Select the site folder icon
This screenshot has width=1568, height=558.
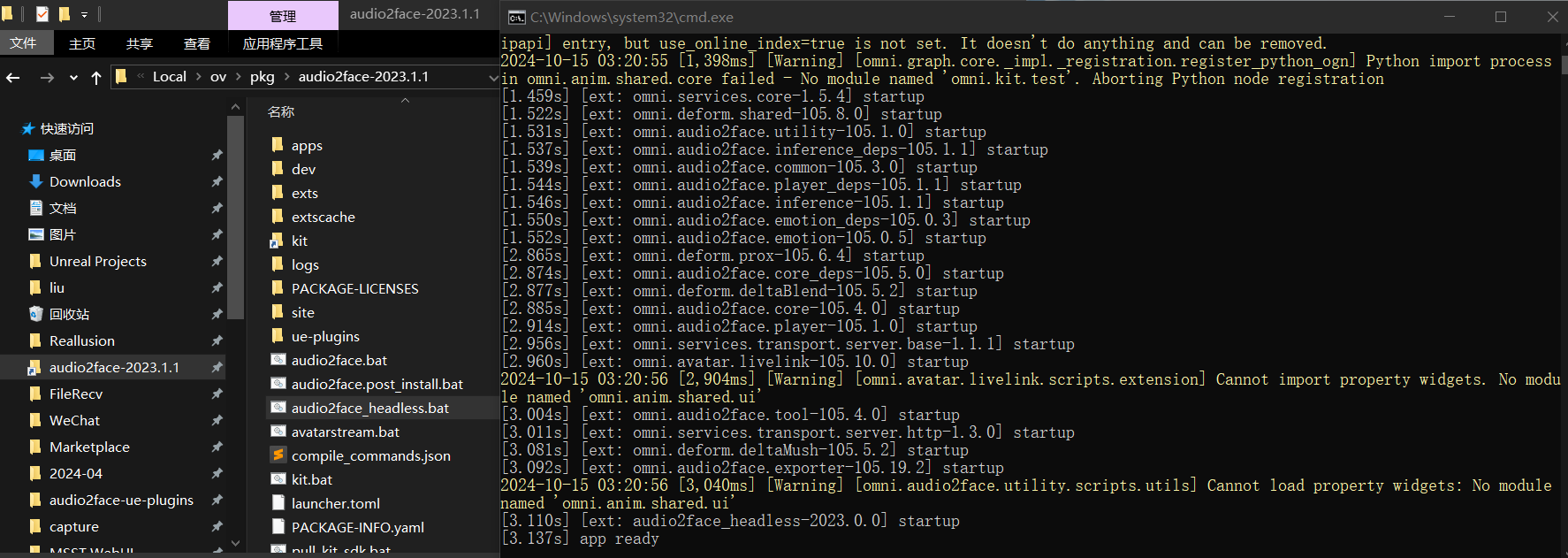click(278, 312)
